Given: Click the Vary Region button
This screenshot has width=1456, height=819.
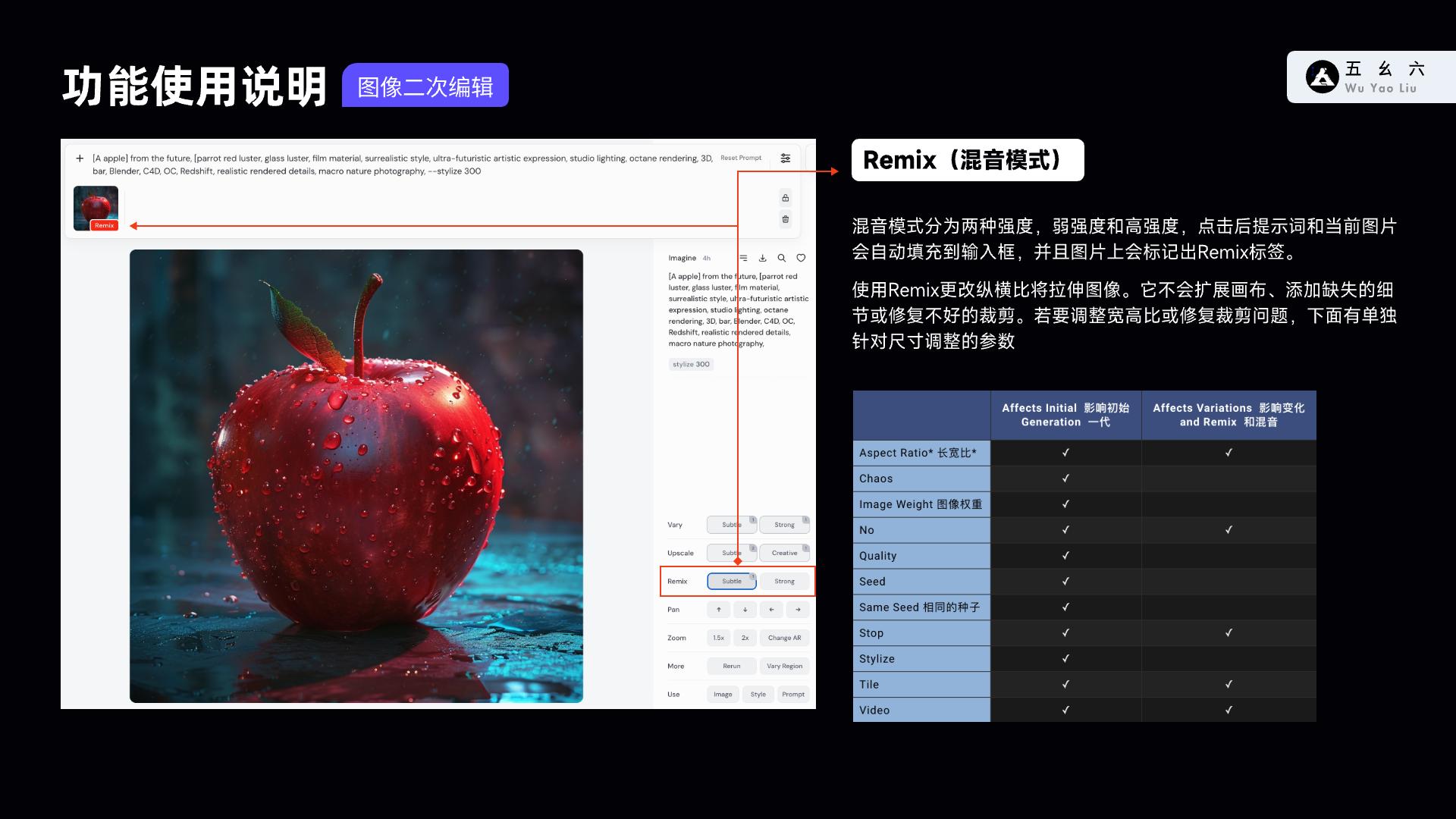Looking at the screenshot, I should coord(785,667).
